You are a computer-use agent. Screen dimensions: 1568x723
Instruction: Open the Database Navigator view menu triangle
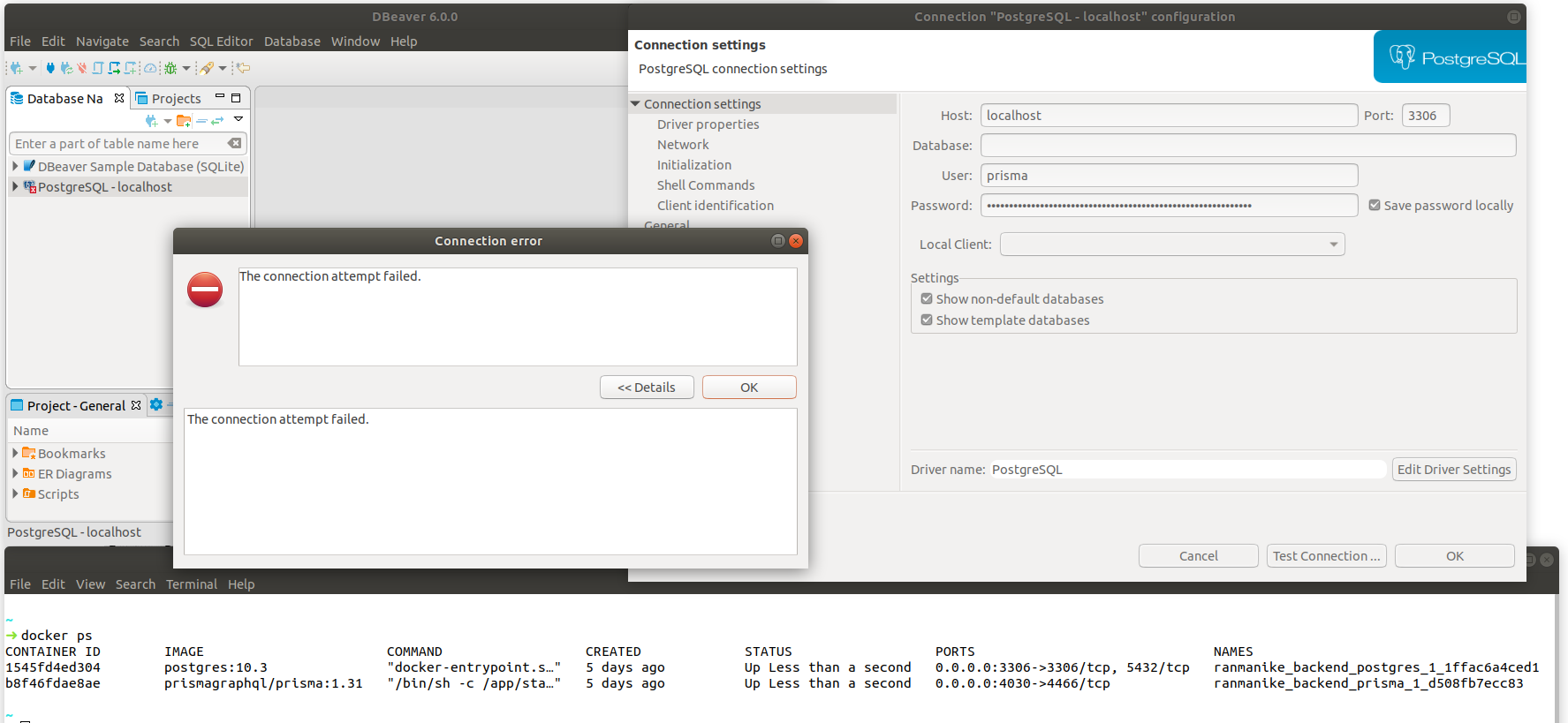click(239, 119)
